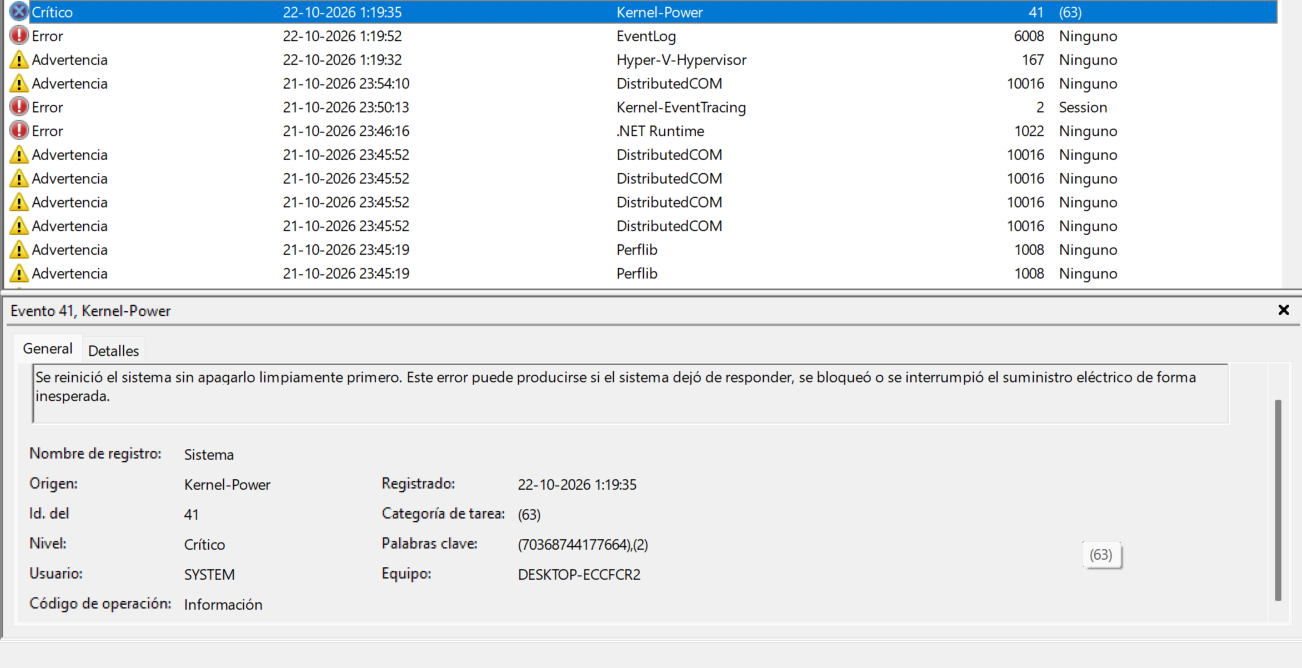This screenshot has height=668, width=1302.
Task: Click the "Evento 41, Kernel-Power" pane title
Action: 91,311
